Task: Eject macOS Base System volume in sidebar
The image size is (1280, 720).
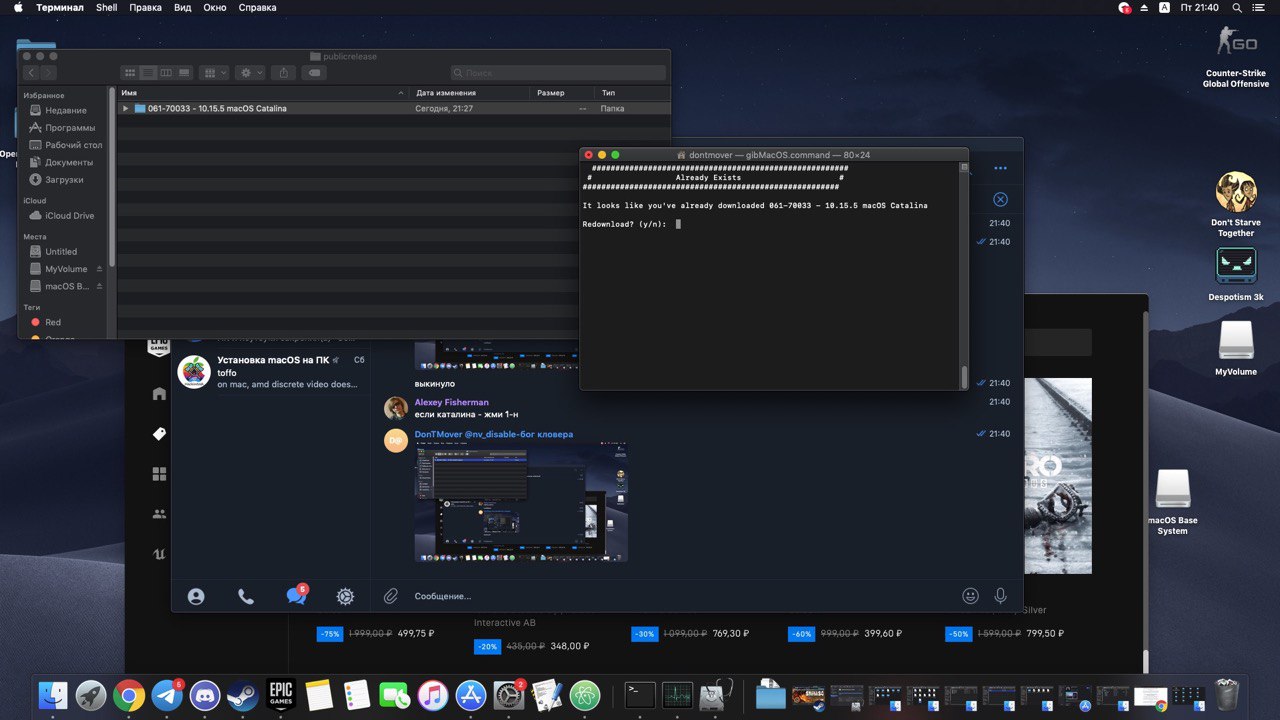Action: point(99,286)
